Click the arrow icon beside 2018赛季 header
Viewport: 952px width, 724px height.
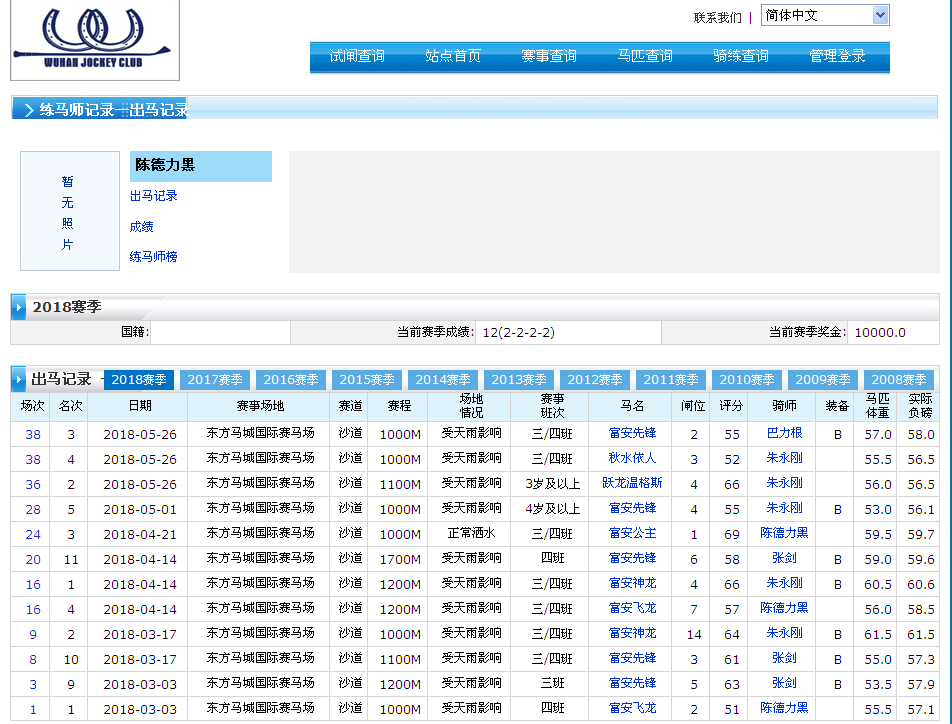(x=19, y=307)
